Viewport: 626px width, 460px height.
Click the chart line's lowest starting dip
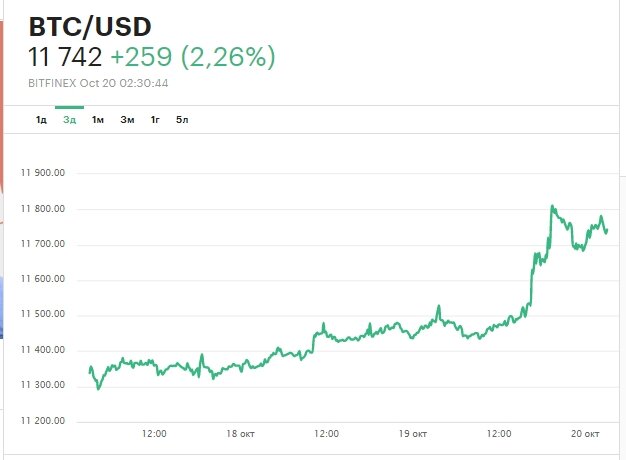98,388
